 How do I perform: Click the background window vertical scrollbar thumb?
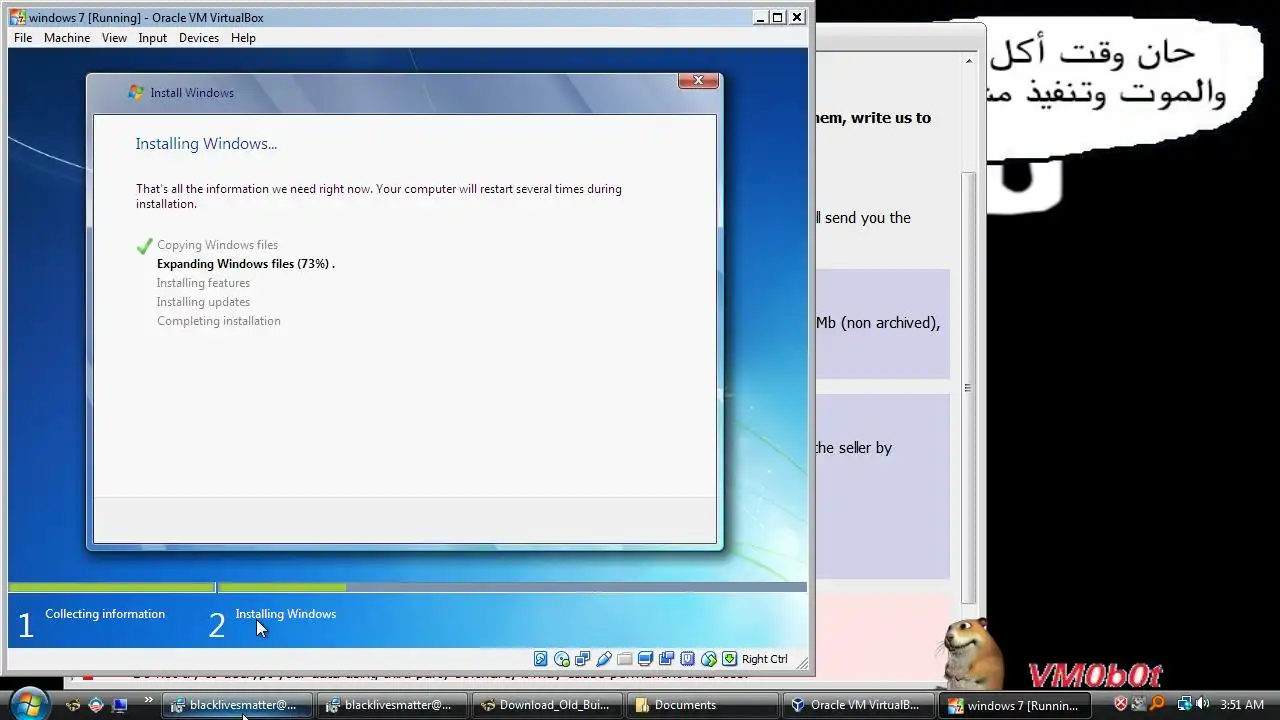click(968, 386)
